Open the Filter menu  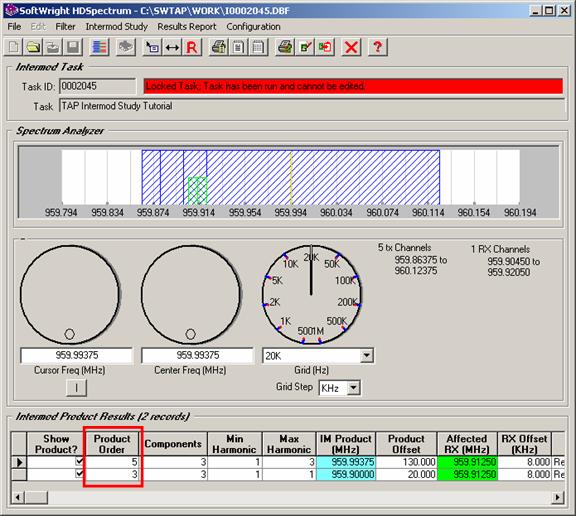pos(65,27)
